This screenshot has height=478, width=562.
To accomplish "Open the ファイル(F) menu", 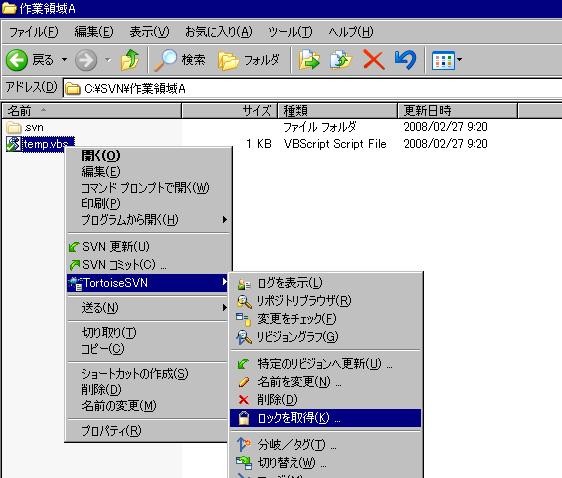I will coord(33,32).
